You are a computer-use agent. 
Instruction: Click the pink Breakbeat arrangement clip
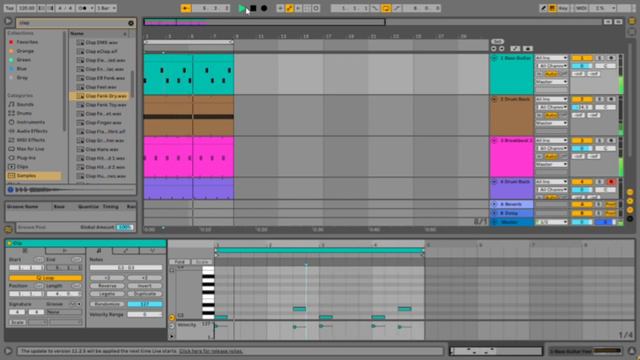(189, 157)
